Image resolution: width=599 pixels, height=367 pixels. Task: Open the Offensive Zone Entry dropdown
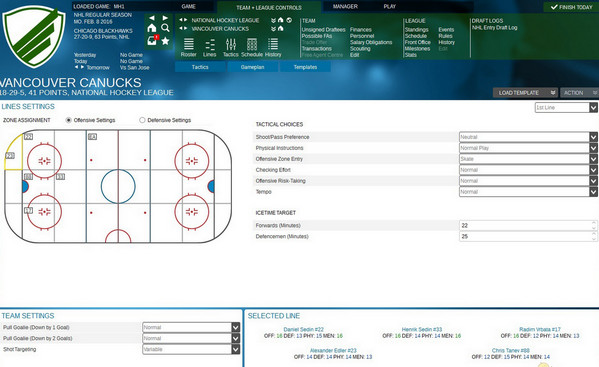[x=528, y=159]
